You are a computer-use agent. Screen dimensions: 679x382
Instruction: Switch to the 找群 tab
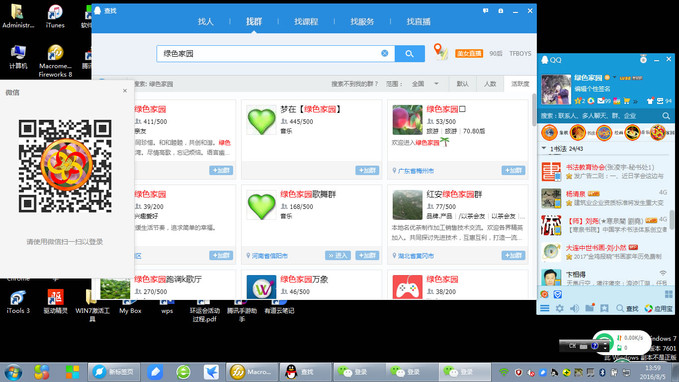point(254,21)
